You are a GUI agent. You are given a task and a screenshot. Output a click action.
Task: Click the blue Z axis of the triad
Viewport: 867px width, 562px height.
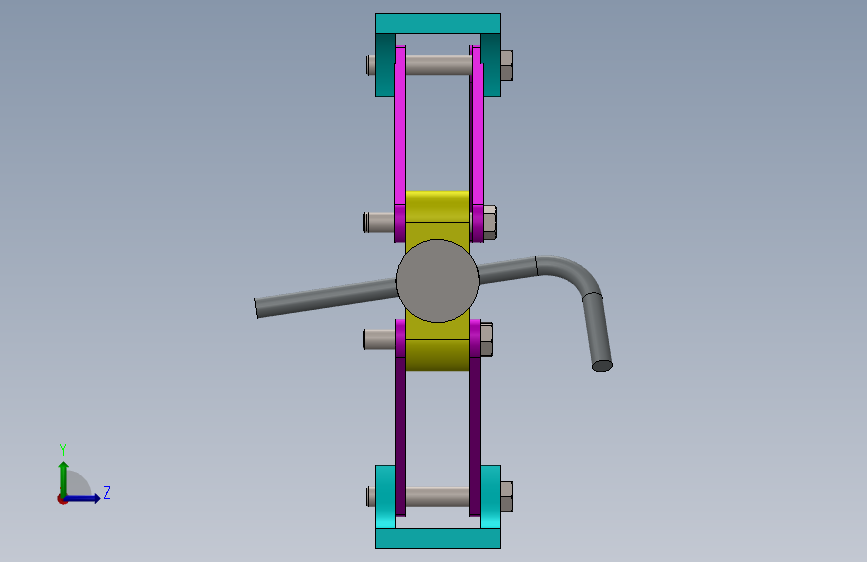83,498
